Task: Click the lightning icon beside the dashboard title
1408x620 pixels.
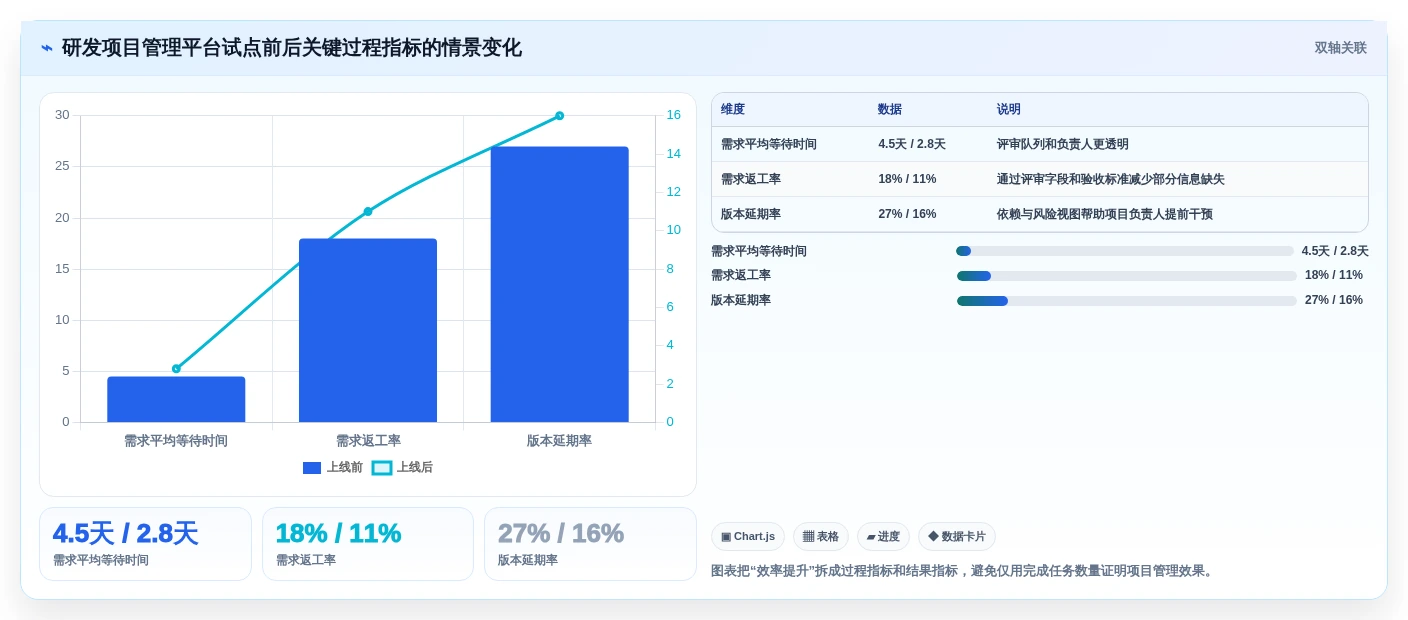Action: coord(47,48)
